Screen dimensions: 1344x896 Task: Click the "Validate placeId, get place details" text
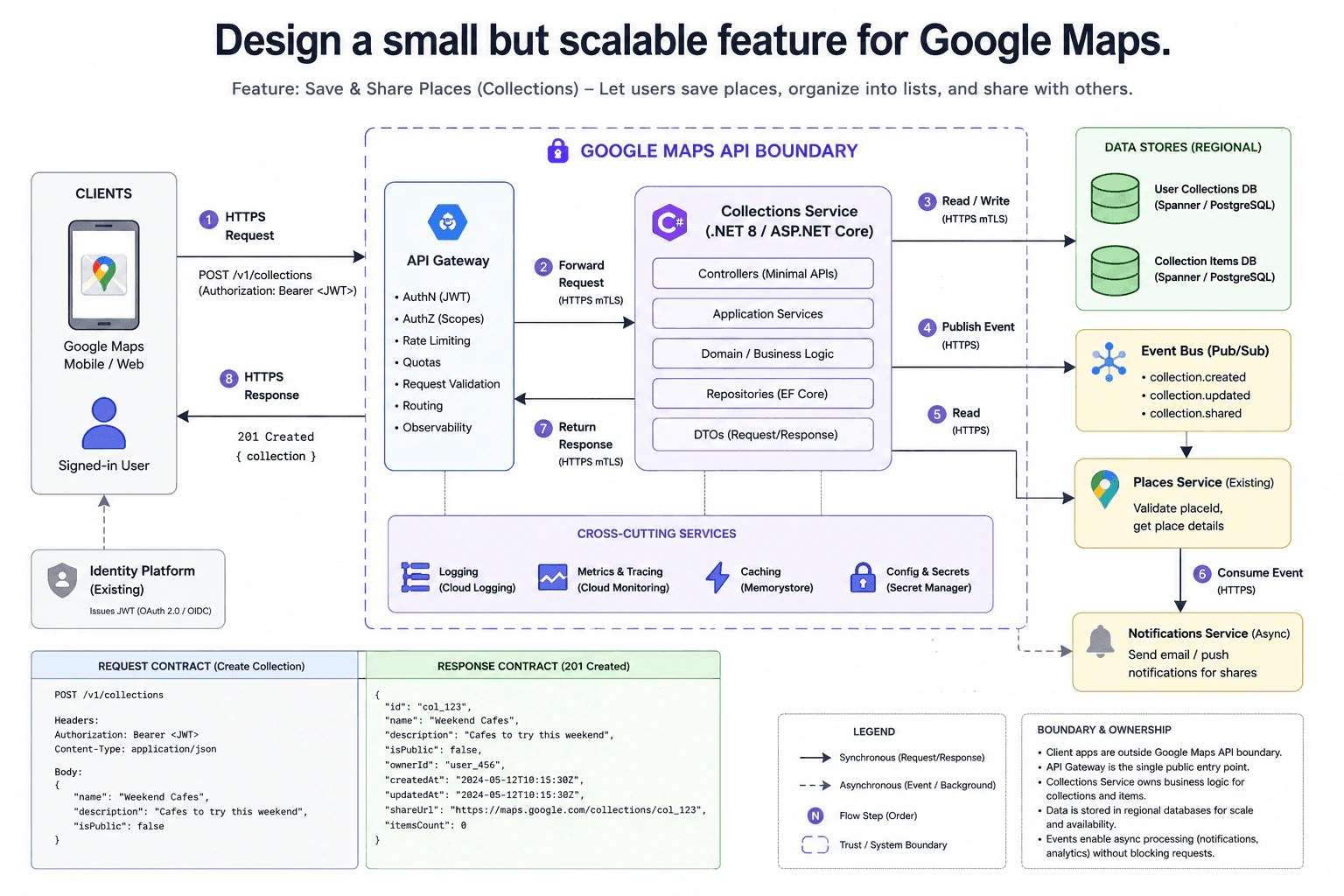pyautogui.click(x=1179, y=517)
